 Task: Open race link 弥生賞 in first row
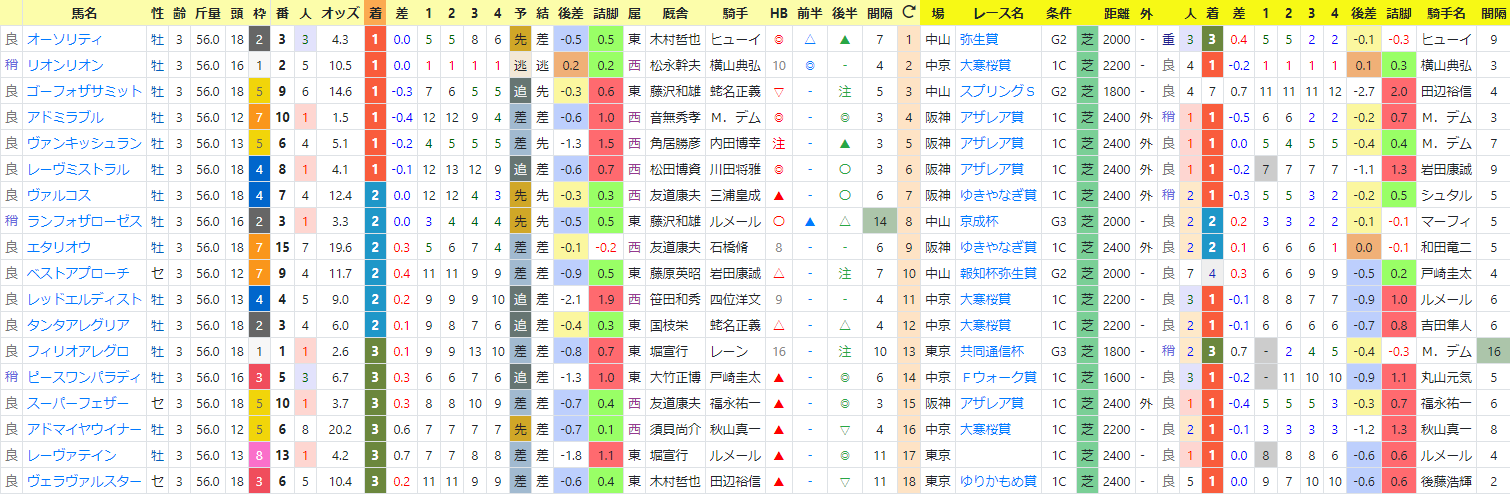coord(979,39)
